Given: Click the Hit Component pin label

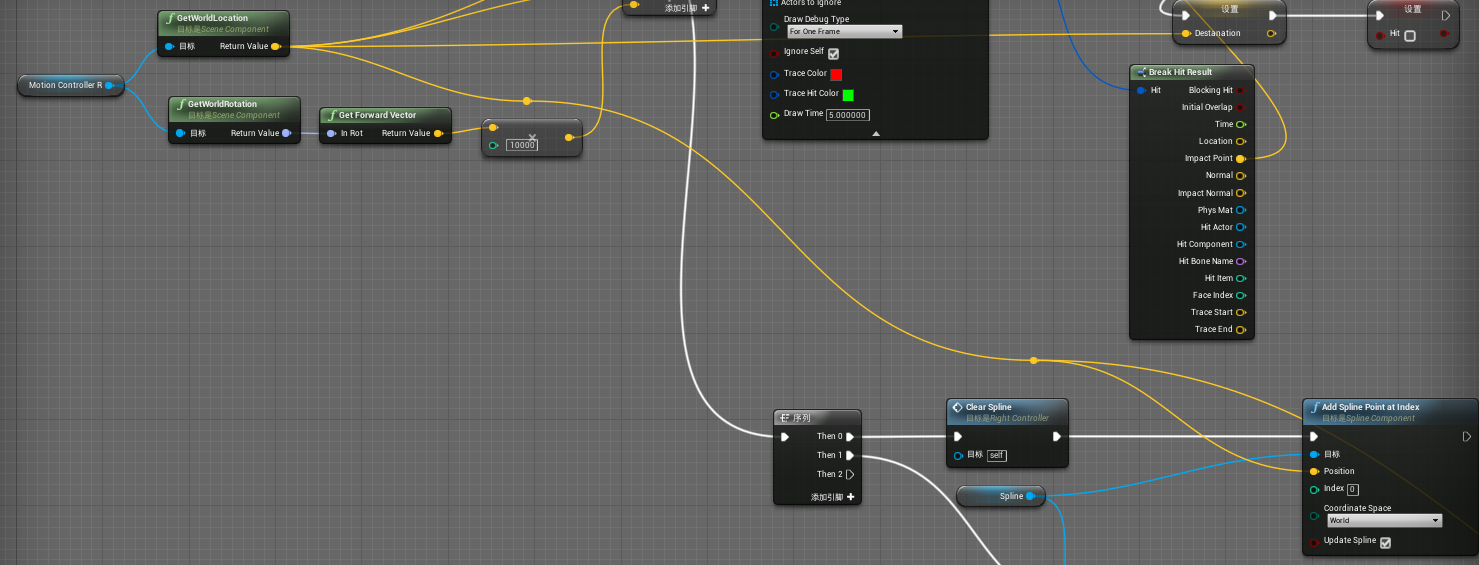Looking at the screenshot, I should tap(1205, 244).
